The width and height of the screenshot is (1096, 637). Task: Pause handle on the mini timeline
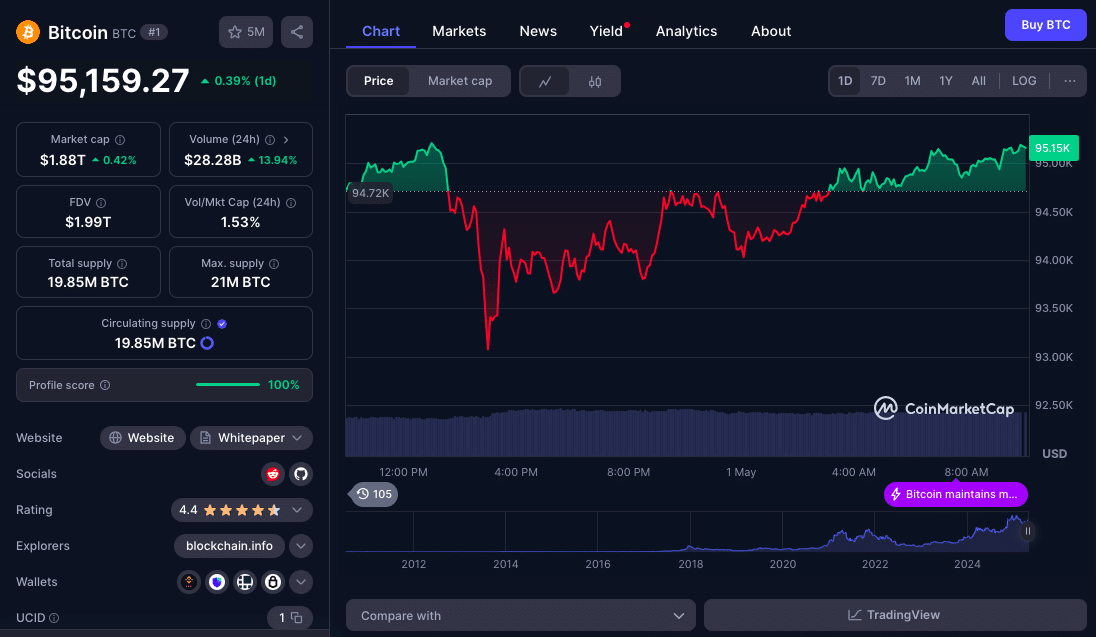click(x=1028, y=531)
